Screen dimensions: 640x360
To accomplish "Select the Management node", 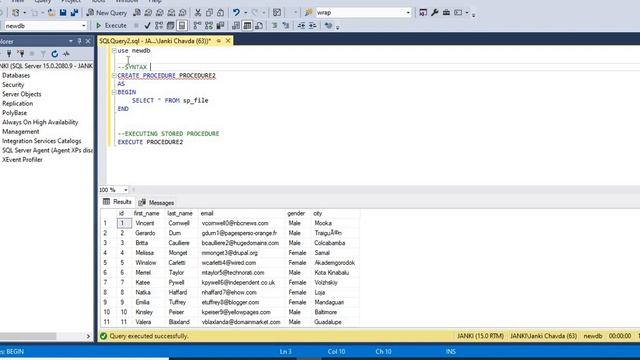I will click(21, 132).
